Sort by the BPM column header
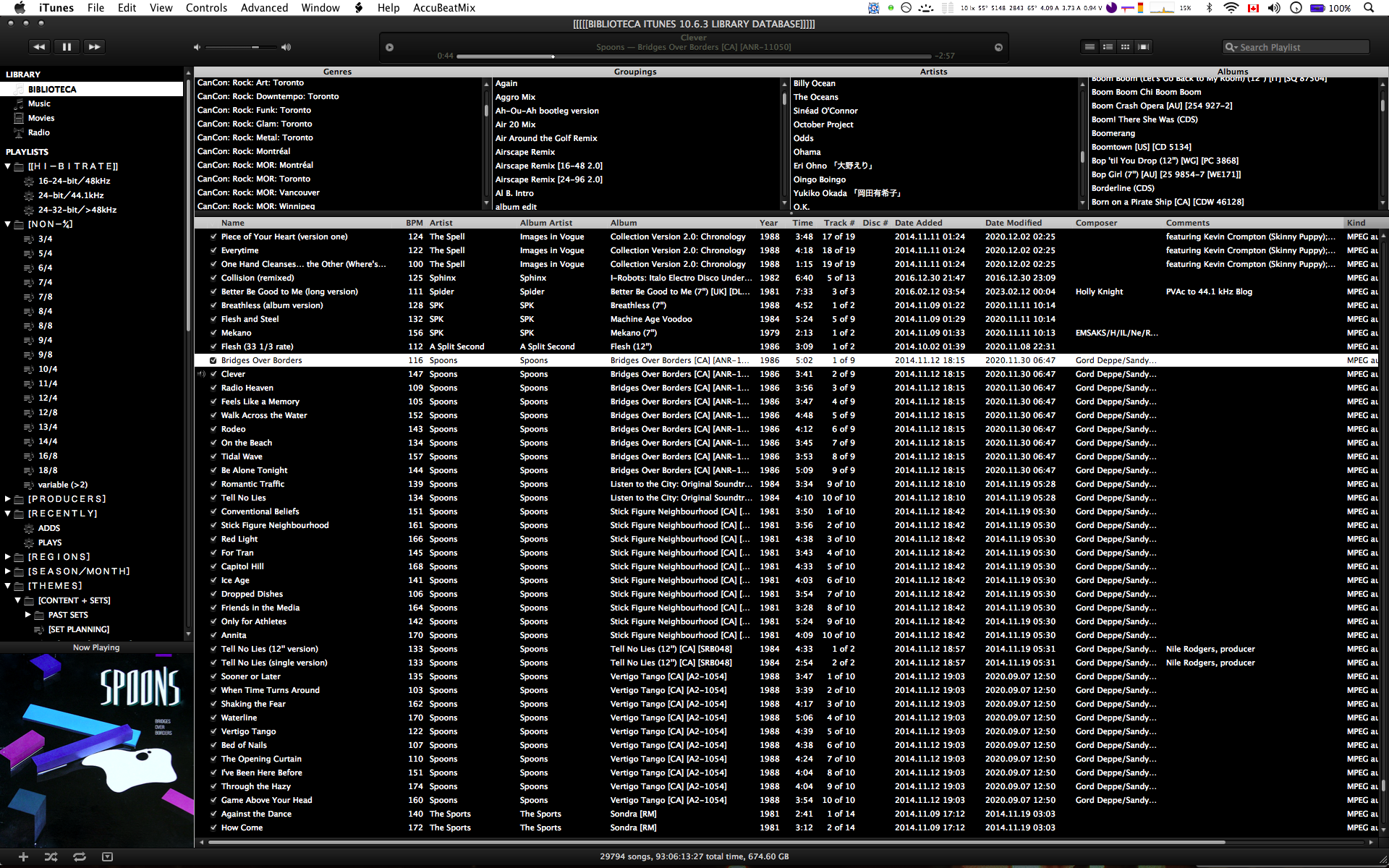 (x=415, y=223)
